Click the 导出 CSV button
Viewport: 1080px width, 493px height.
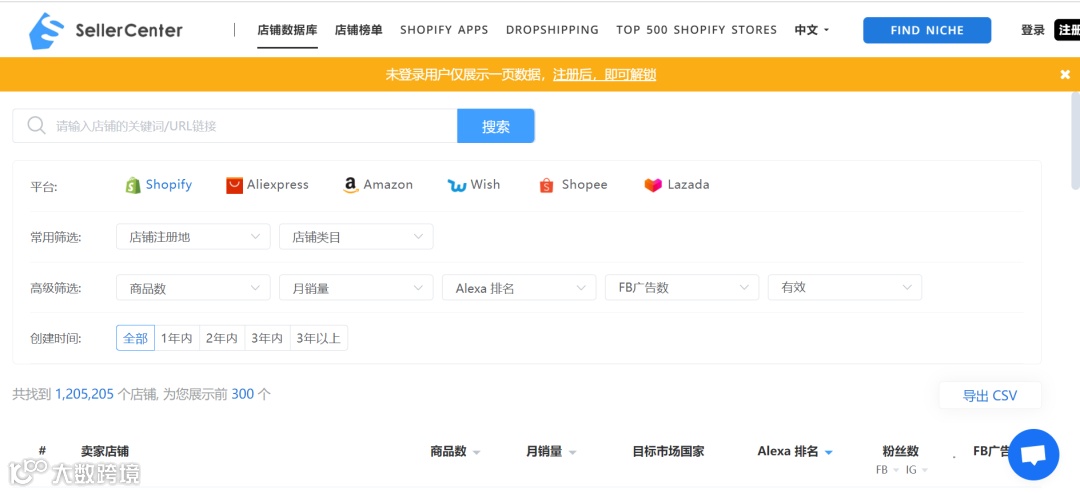click(990, 395)
